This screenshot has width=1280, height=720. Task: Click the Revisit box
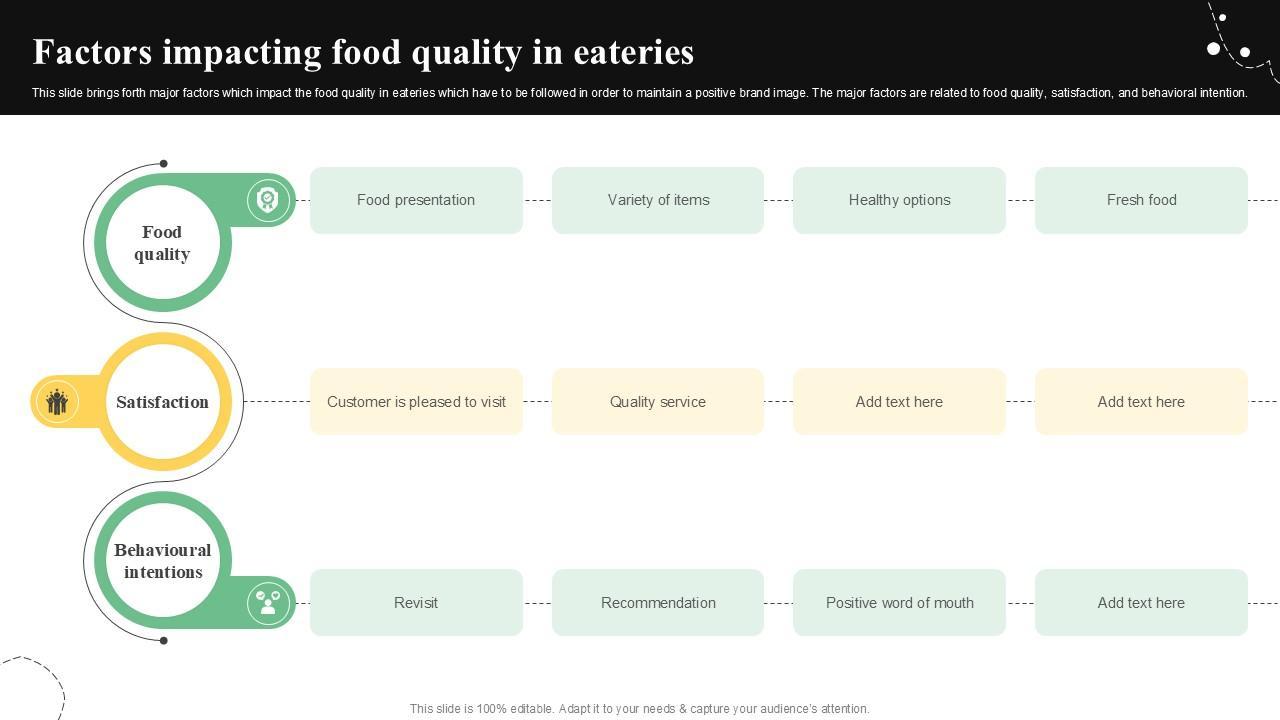416,603
